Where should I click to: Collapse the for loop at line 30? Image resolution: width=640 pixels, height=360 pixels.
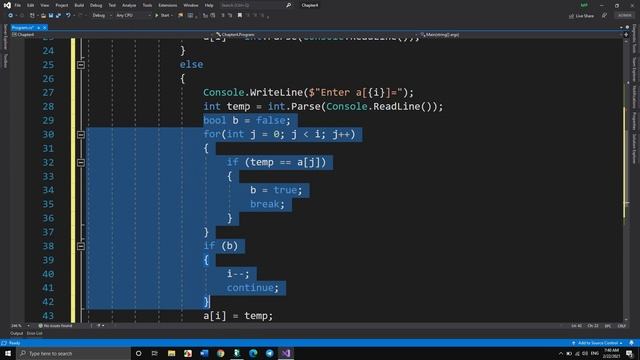[x=81, y=134]
